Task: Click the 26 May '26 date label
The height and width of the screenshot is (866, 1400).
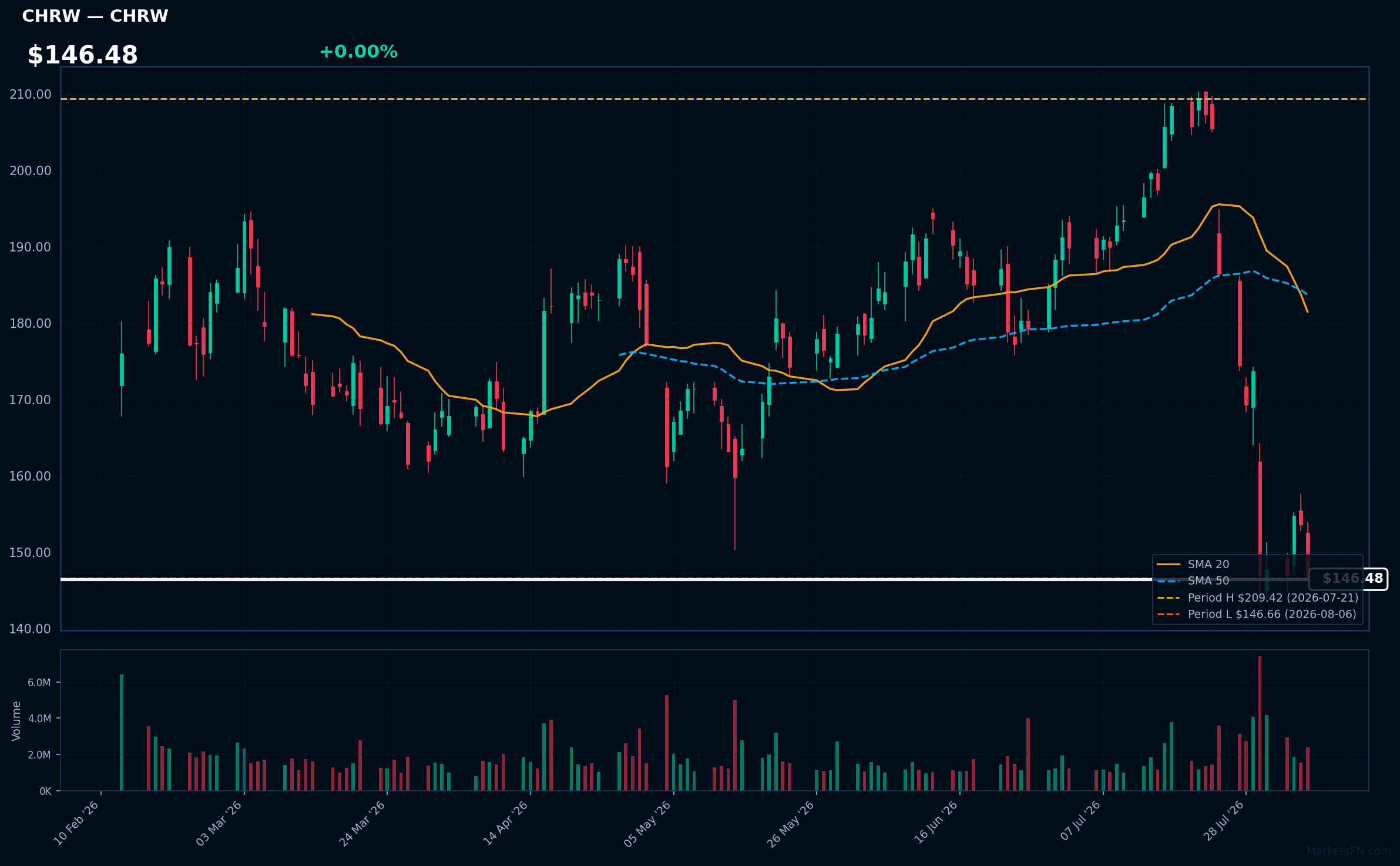Action: (x=791, y=824)
